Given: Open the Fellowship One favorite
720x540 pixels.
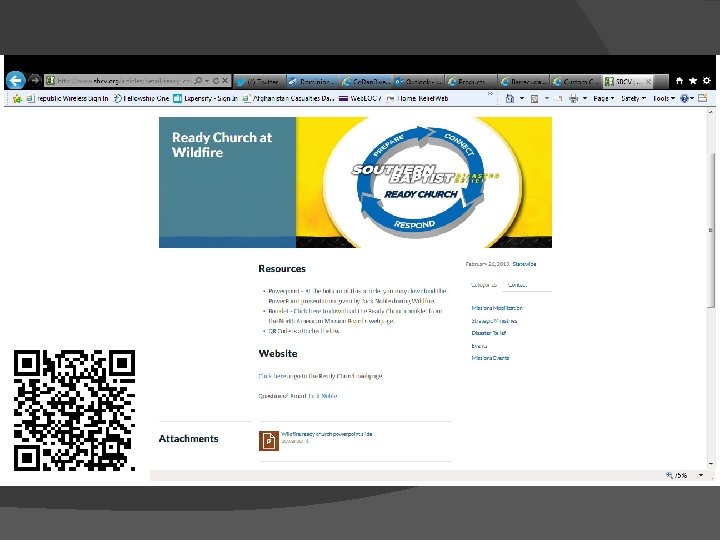Looking at the screenshot, I should 141,98.
